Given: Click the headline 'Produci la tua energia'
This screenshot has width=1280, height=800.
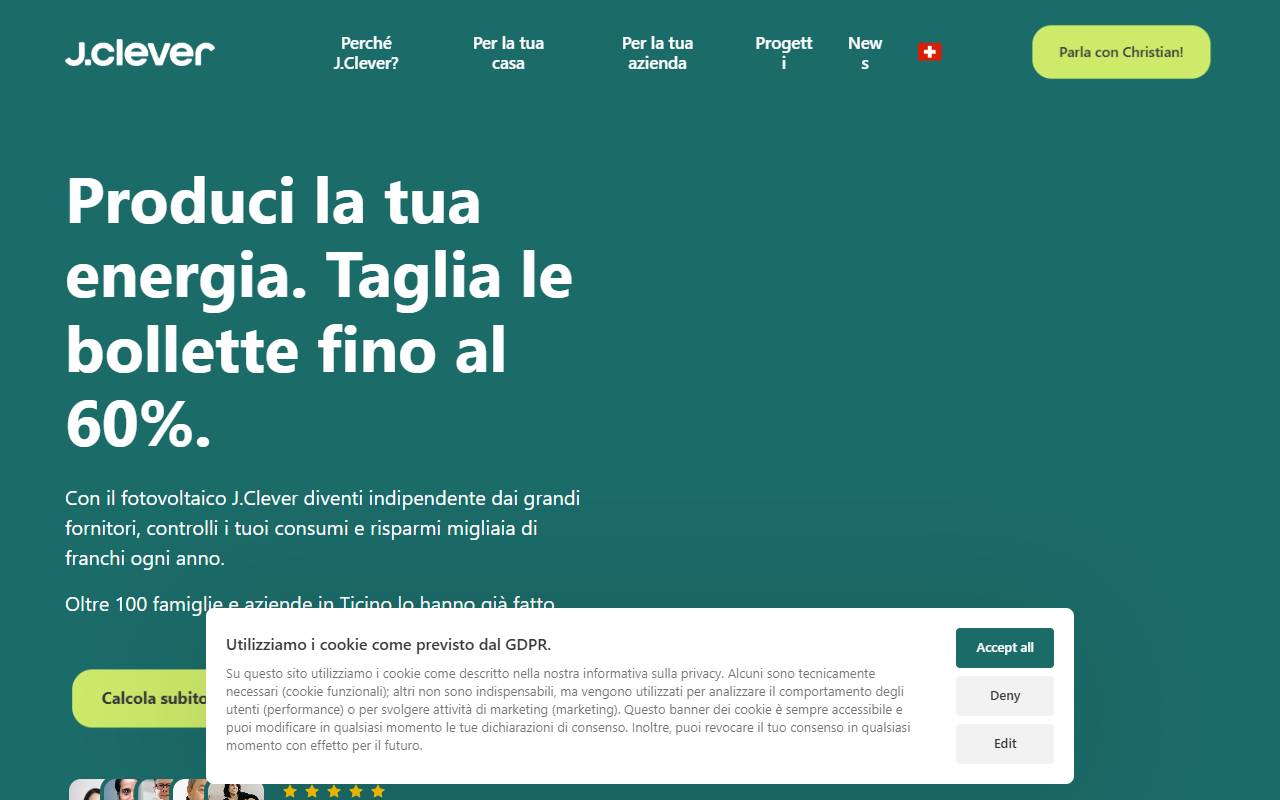Looking at the screenshot, I should point(319,312).
